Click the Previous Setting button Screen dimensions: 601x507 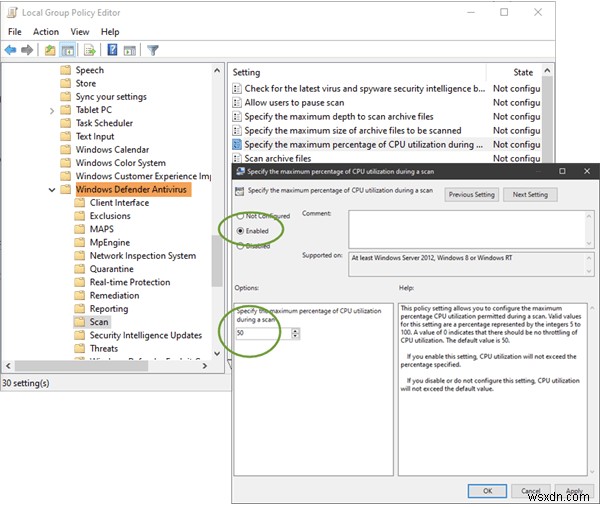(471, 195)
